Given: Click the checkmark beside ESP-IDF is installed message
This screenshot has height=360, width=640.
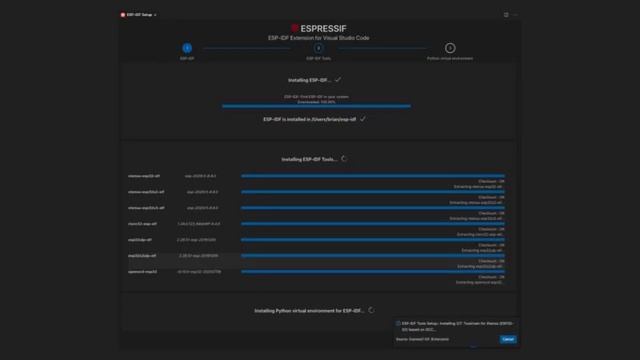Looking at the screenshot, I should pos(362,119).
